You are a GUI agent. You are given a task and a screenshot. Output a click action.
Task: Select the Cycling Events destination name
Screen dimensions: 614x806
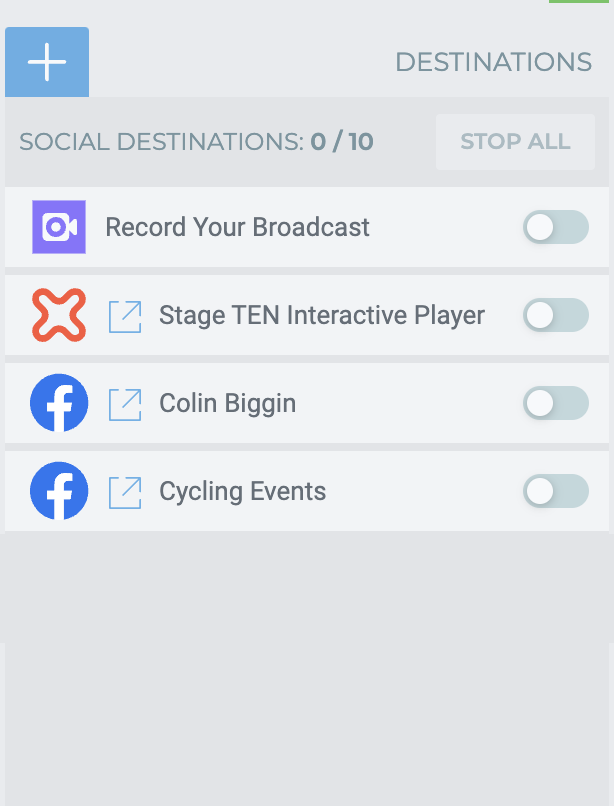tap(243, 491)
